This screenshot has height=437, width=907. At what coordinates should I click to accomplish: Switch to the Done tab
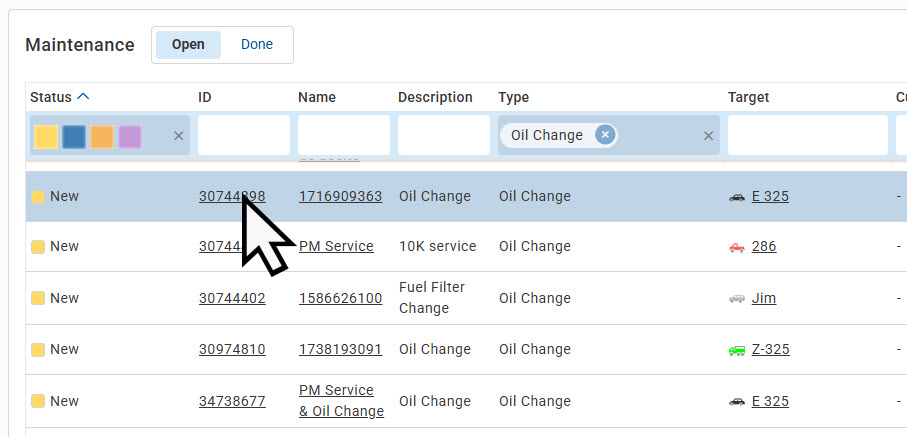coord(257,45)
